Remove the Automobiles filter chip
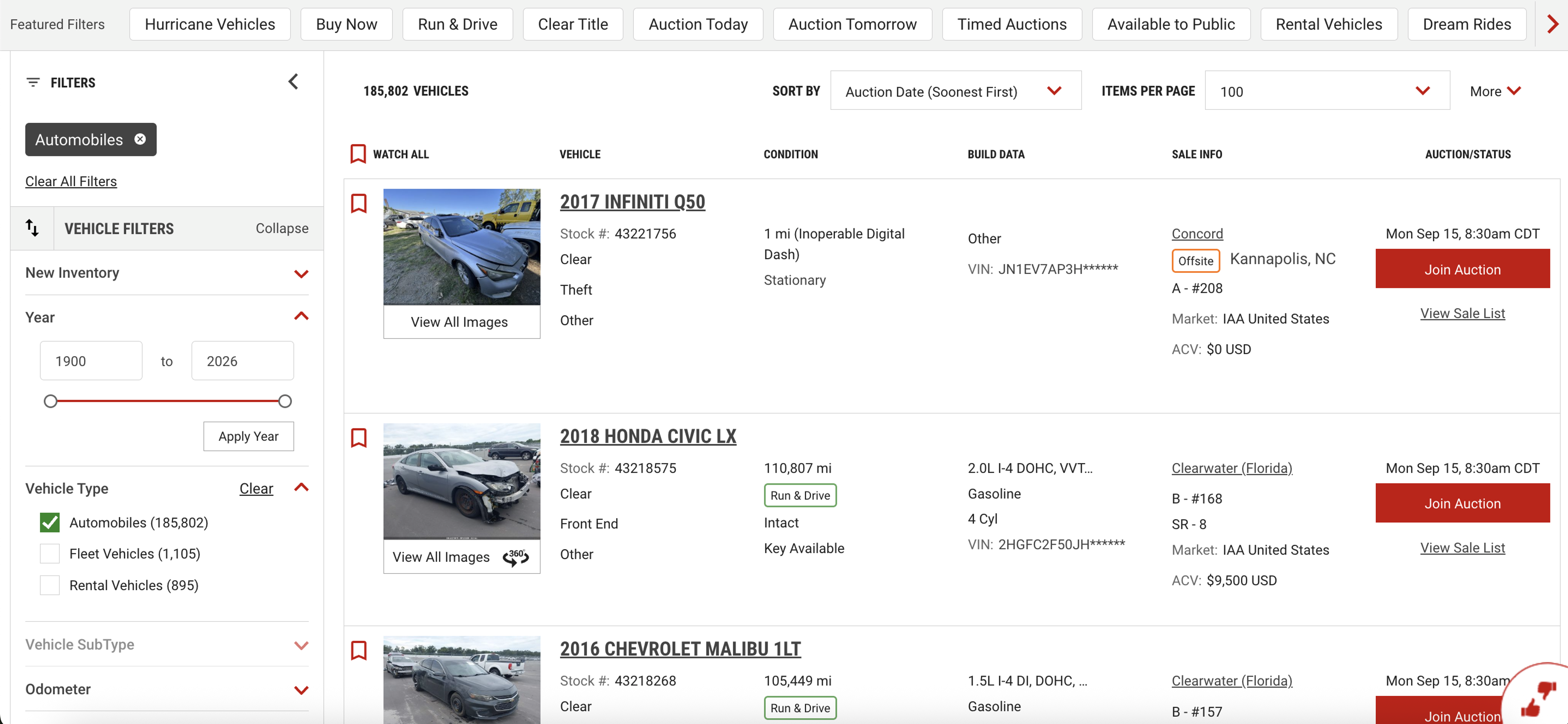 [140, 139]
